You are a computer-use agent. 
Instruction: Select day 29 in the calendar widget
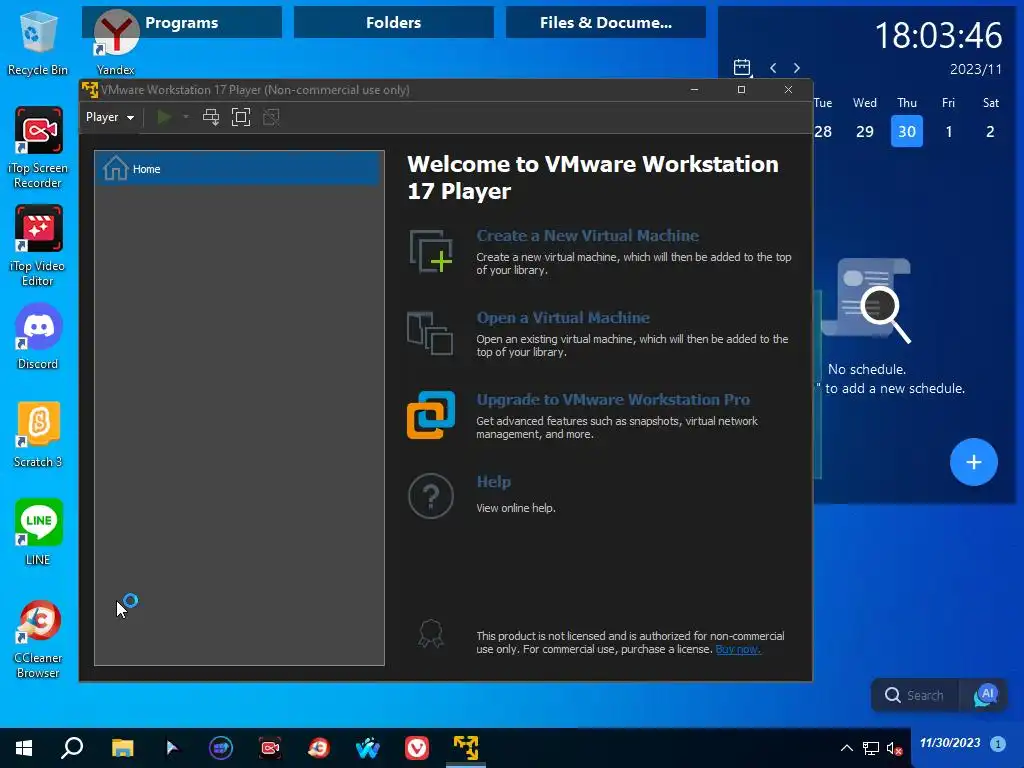pos(865,131)
